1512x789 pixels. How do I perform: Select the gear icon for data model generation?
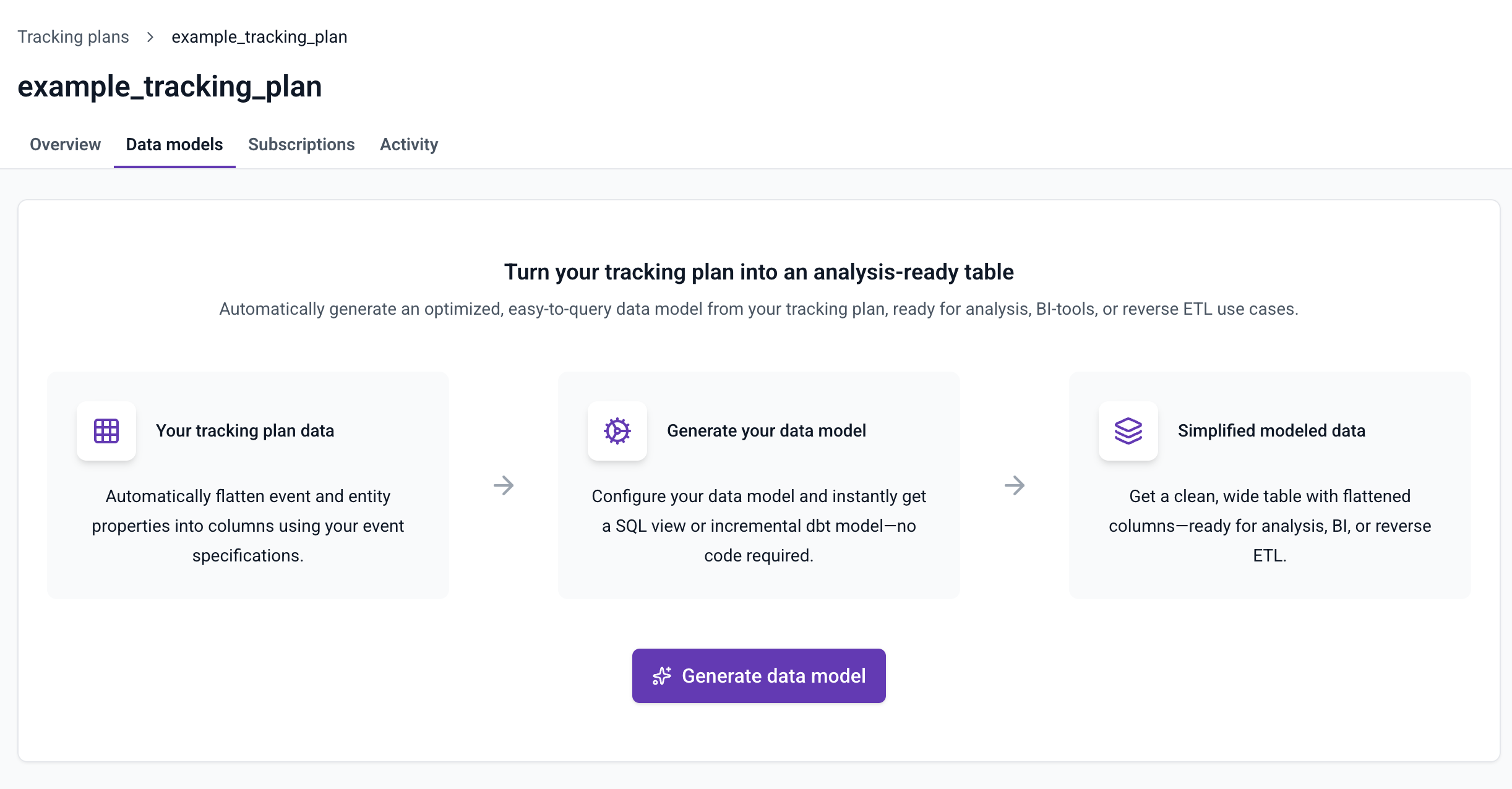tap(617, 431)
